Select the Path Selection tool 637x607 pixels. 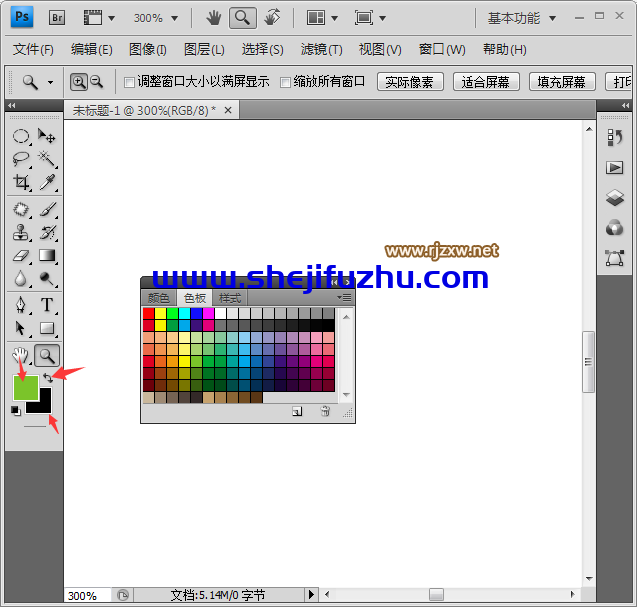[21, 328]
